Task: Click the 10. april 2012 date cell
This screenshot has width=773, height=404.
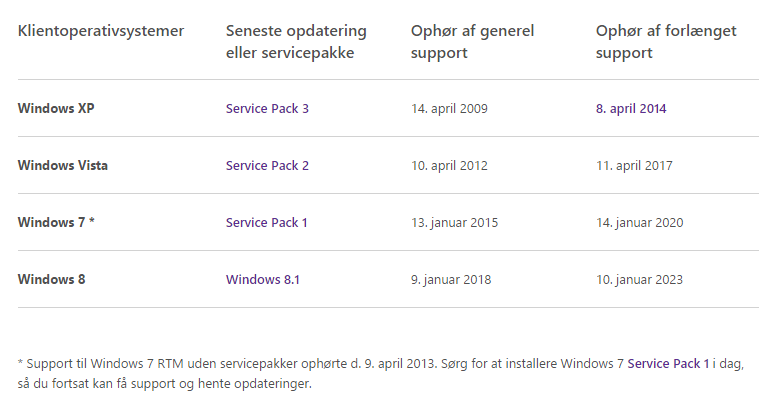Action: [x=449, y=165]
